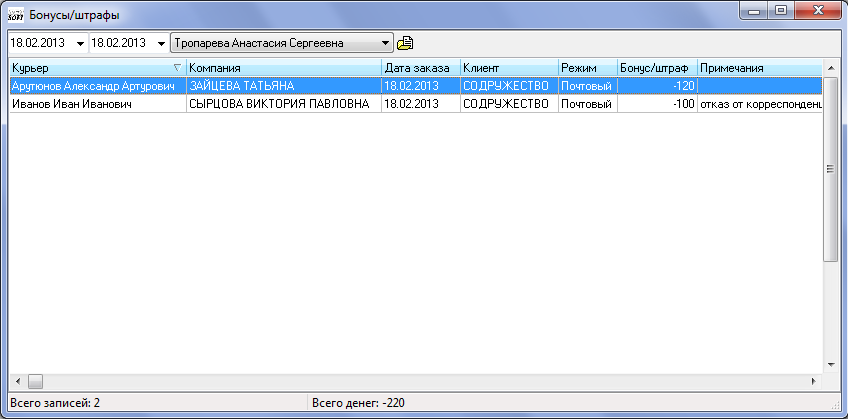Image resolution: width=848 pixels, height=419 pixels.
Task: Click the horizontal scrollbar right arrow
Action: pos(814,381)
